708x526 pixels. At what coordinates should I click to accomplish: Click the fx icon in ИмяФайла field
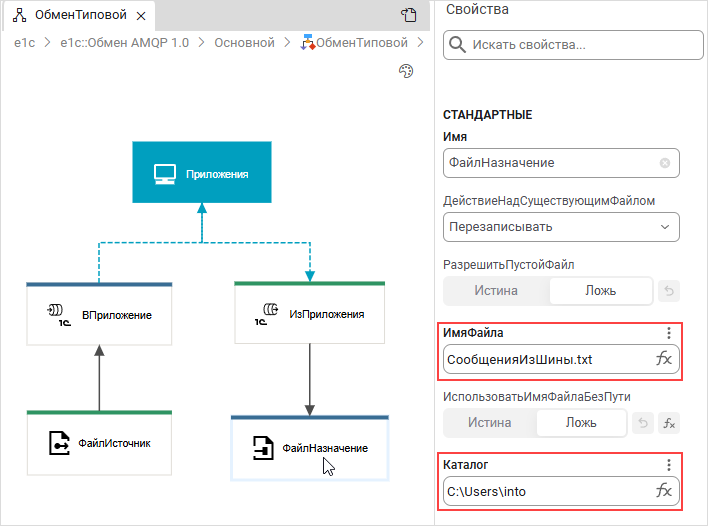point(664,359)
